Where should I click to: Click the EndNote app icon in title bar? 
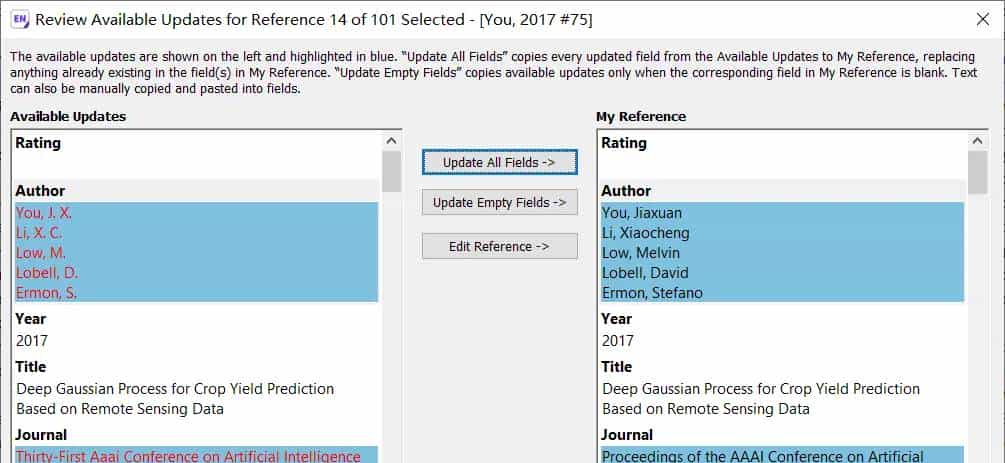(x=19, y=19)
